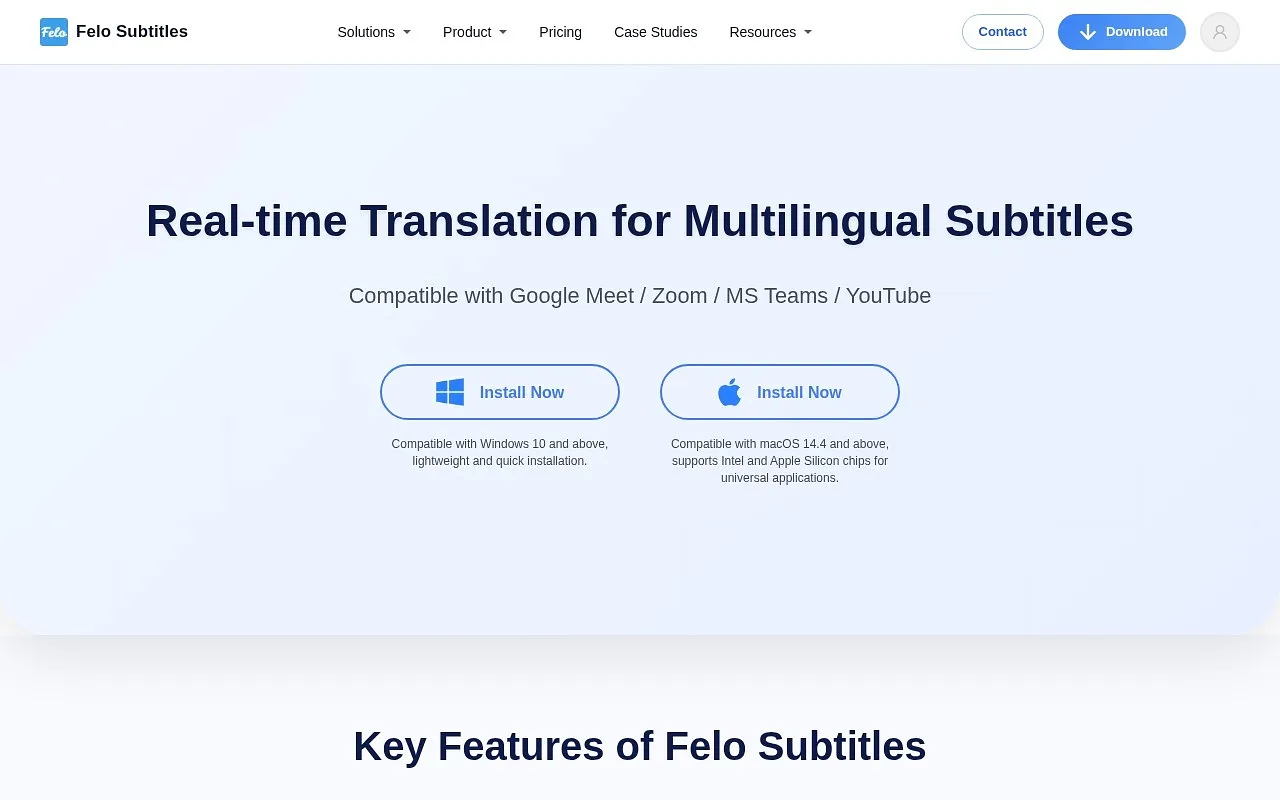The width and height of the screenshot is (1280, 800).
Task: Click the Contact button
Action: coord(1003,32)
